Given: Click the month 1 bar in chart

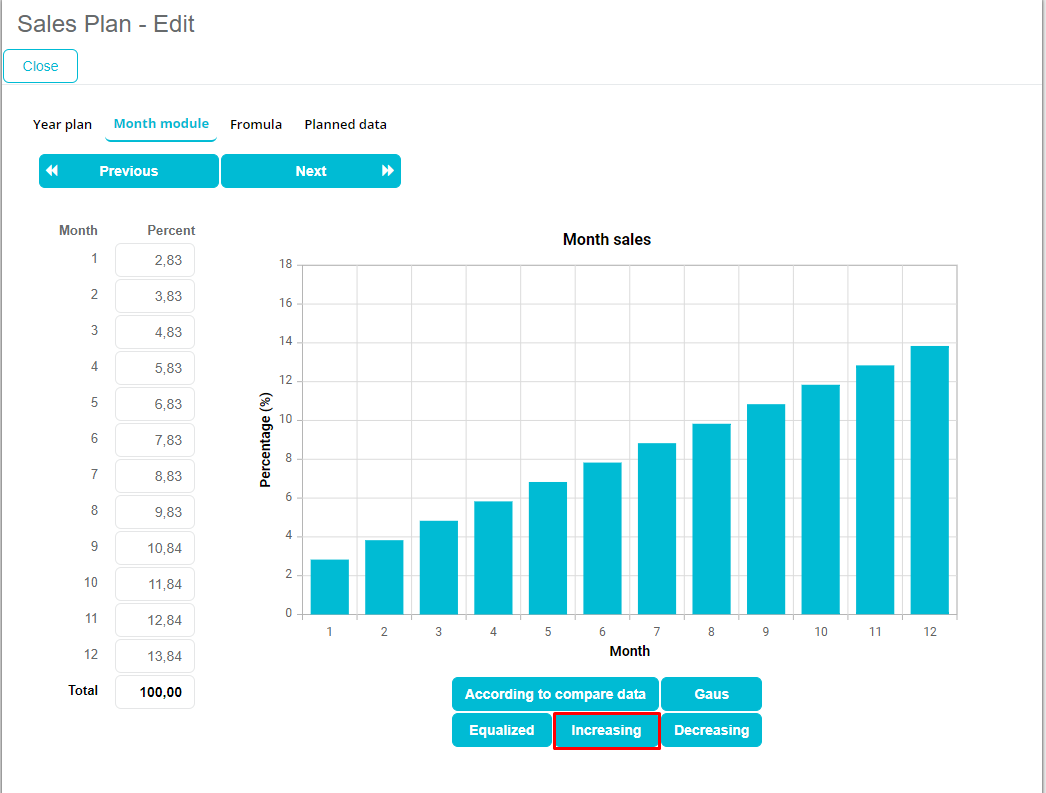Looking at the screenshot, I should pos(329,587).
